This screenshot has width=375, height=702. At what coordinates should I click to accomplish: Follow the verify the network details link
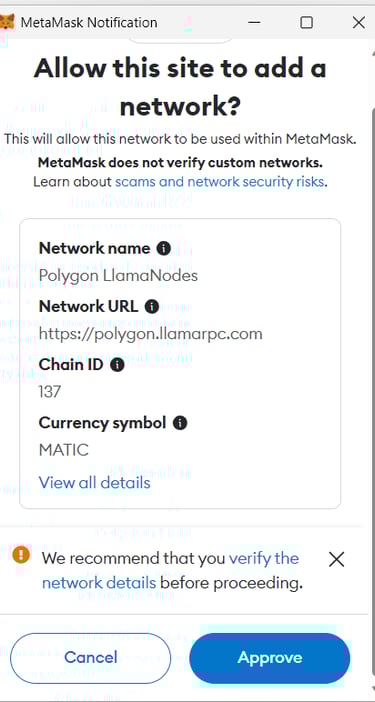pyautogui.click(x=170, y=571)
